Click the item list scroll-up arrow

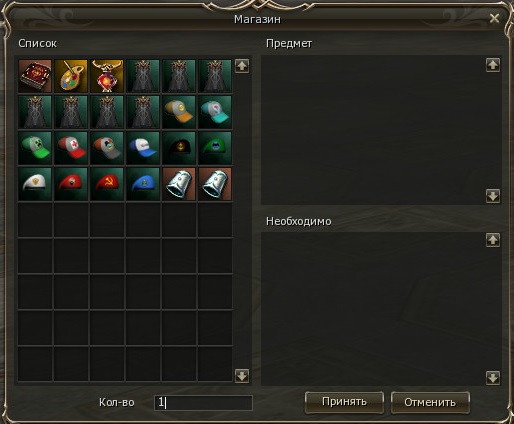click(x=242, y=66)
